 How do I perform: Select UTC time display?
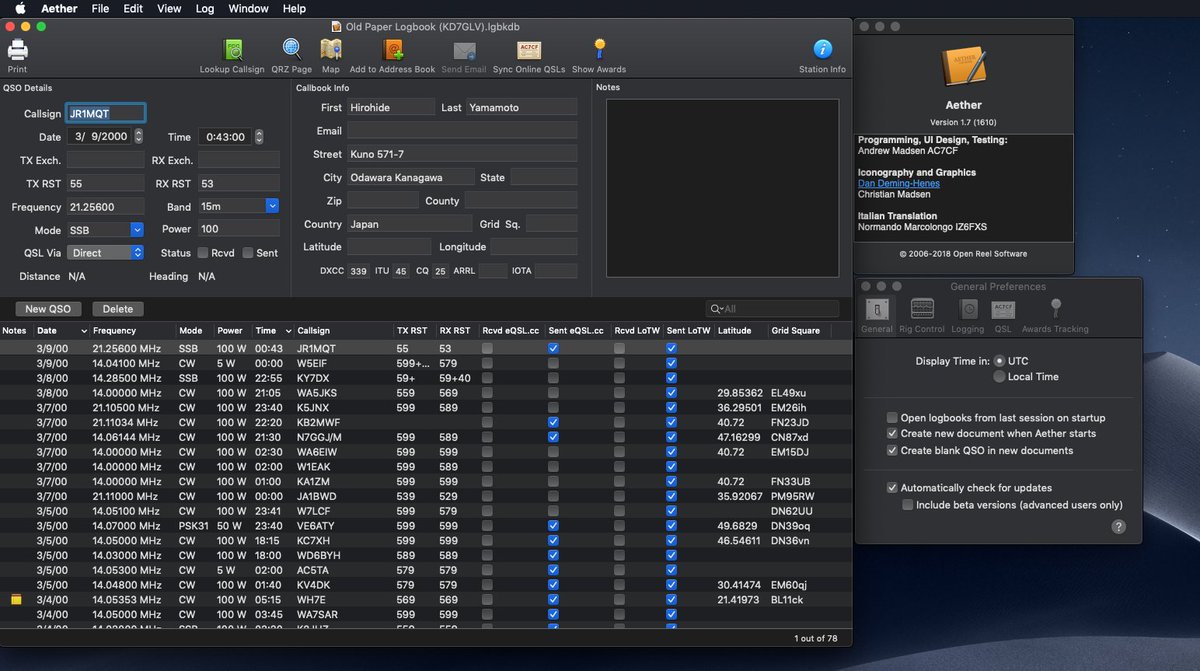(999, 360)
